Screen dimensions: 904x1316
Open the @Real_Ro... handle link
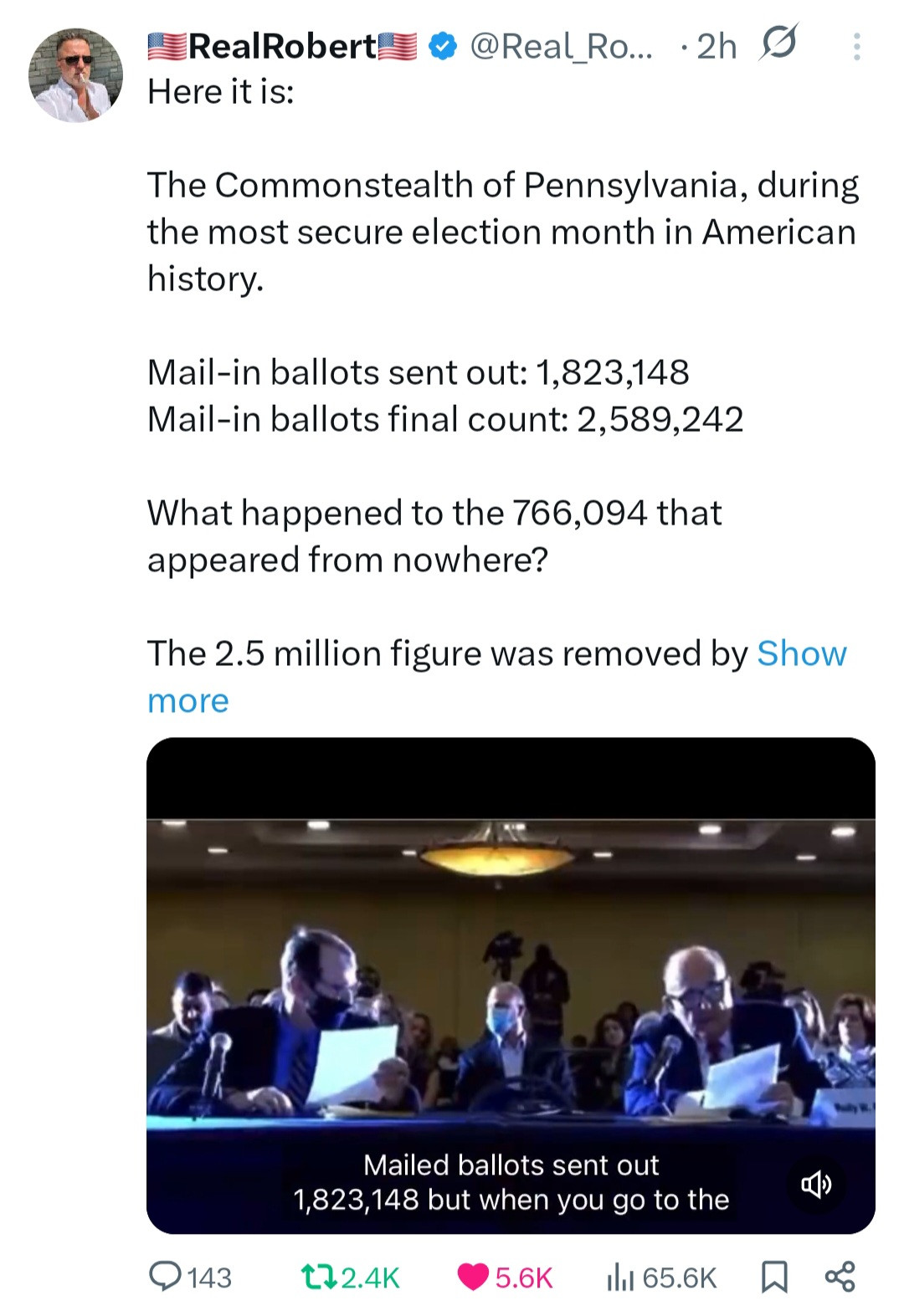560,46
